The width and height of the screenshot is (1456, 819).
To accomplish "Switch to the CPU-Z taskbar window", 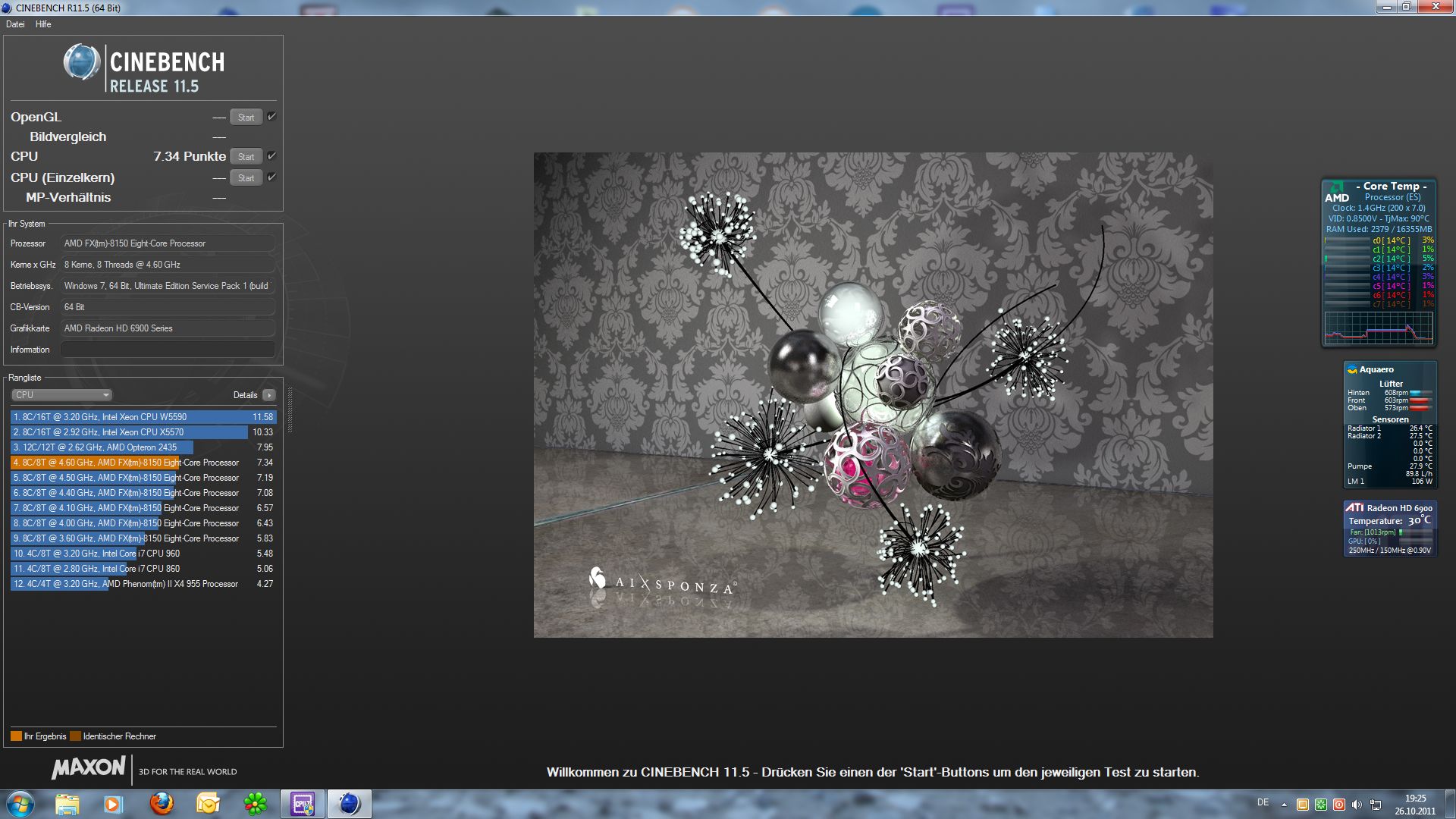I will point(303,804).
